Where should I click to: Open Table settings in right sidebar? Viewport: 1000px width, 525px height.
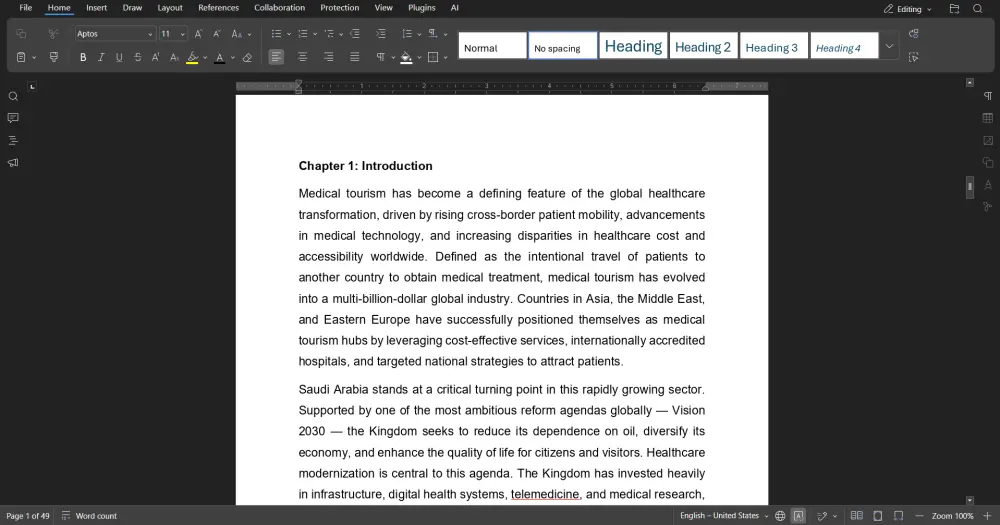click(x=988, y=118)
